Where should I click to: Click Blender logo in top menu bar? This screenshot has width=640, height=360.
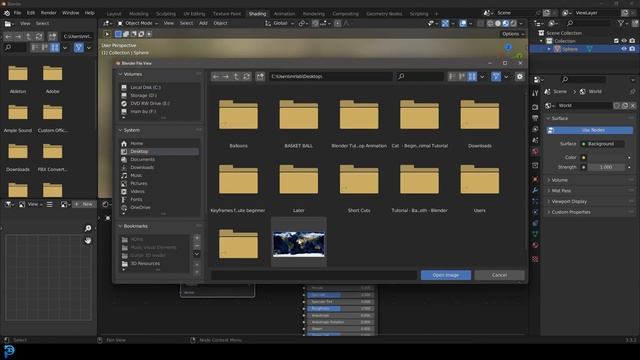7,13
